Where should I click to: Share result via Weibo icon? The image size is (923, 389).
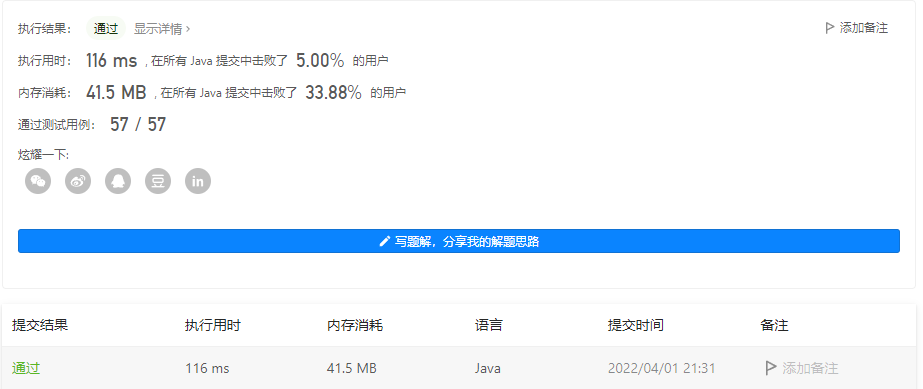pyautogui.click(x=78, y=181)
